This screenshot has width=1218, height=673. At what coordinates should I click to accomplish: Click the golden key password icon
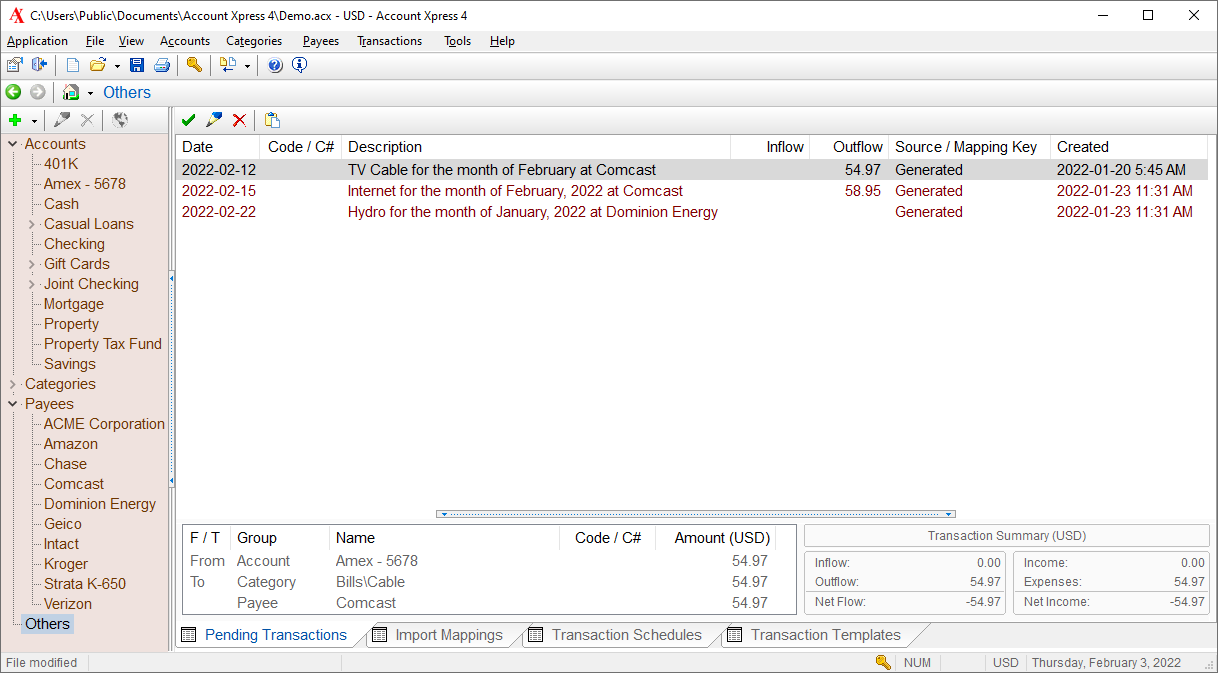(x=194, y=65)
